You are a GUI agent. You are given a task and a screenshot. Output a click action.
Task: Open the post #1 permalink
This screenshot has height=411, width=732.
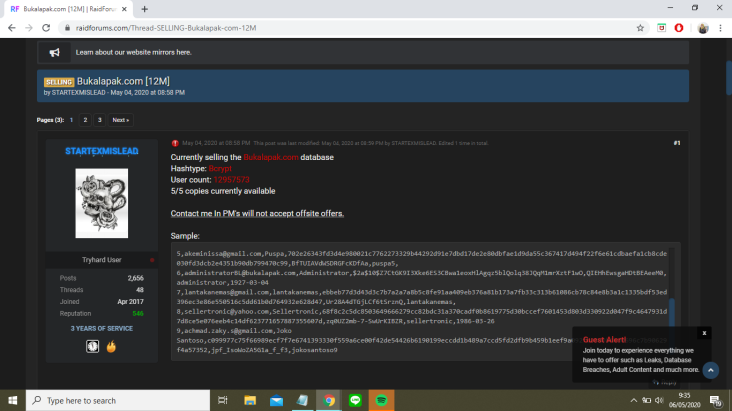pos(677,143)
